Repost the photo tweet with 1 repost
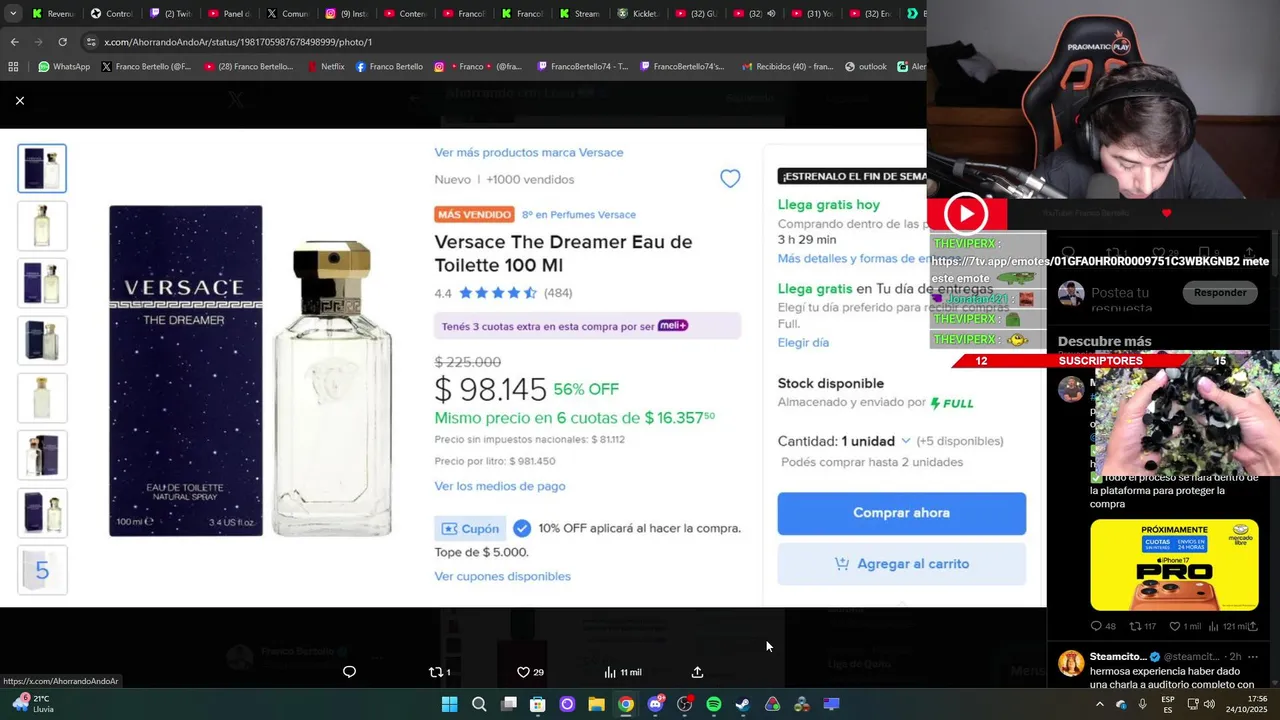 click(x=439, y=672)
